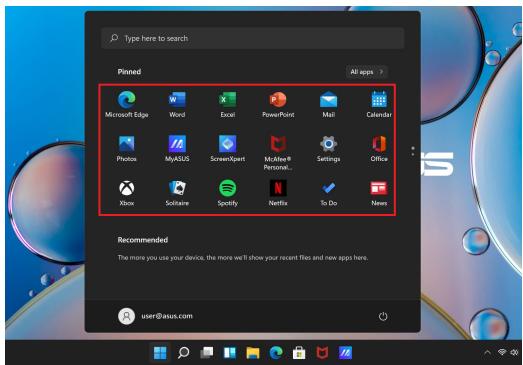Open MyASUS from pinned apps
The width and height of the screenshot is (523, 365).
177,148
